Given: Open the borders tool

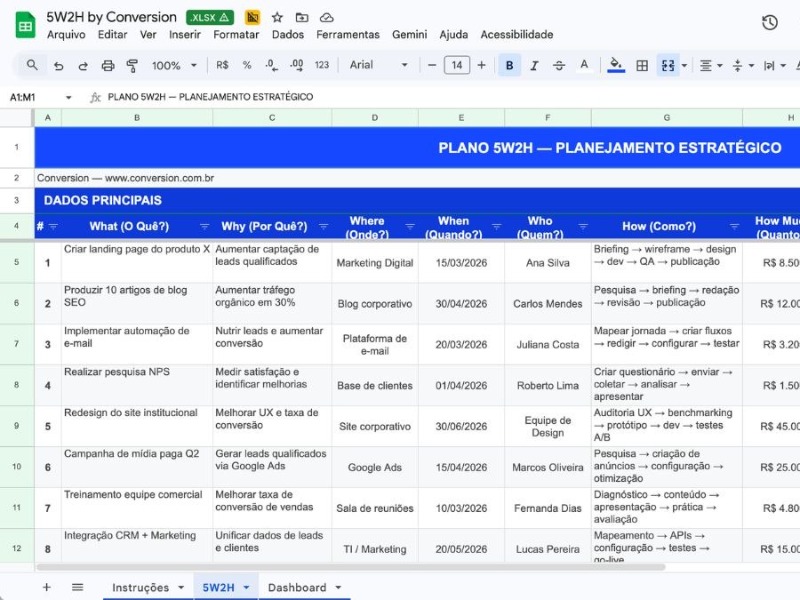Looking at the screenshot, I should click(x=642, y=66).
